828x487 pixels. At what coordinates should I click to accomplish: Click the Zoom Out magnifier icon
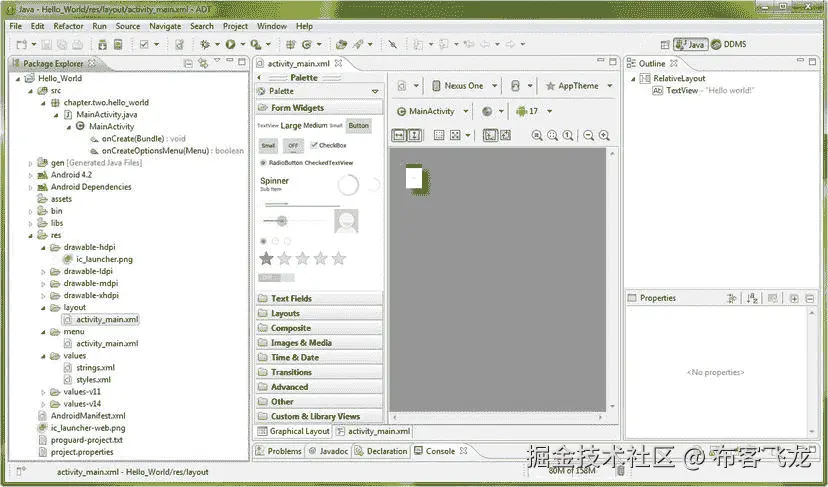(588, 135)
